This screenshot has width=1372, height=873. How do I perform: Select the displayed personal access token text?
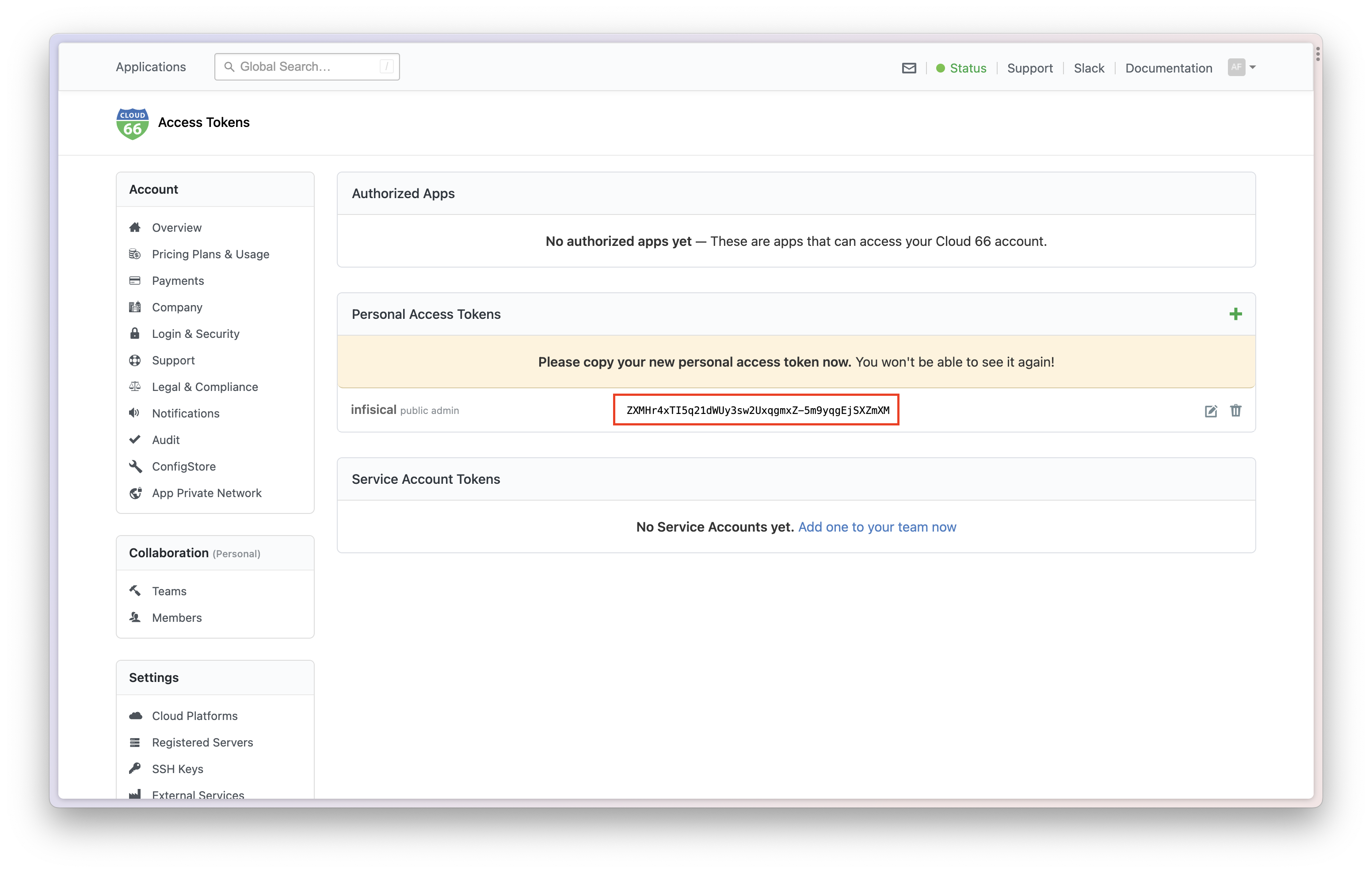click(x=757, y=410)
